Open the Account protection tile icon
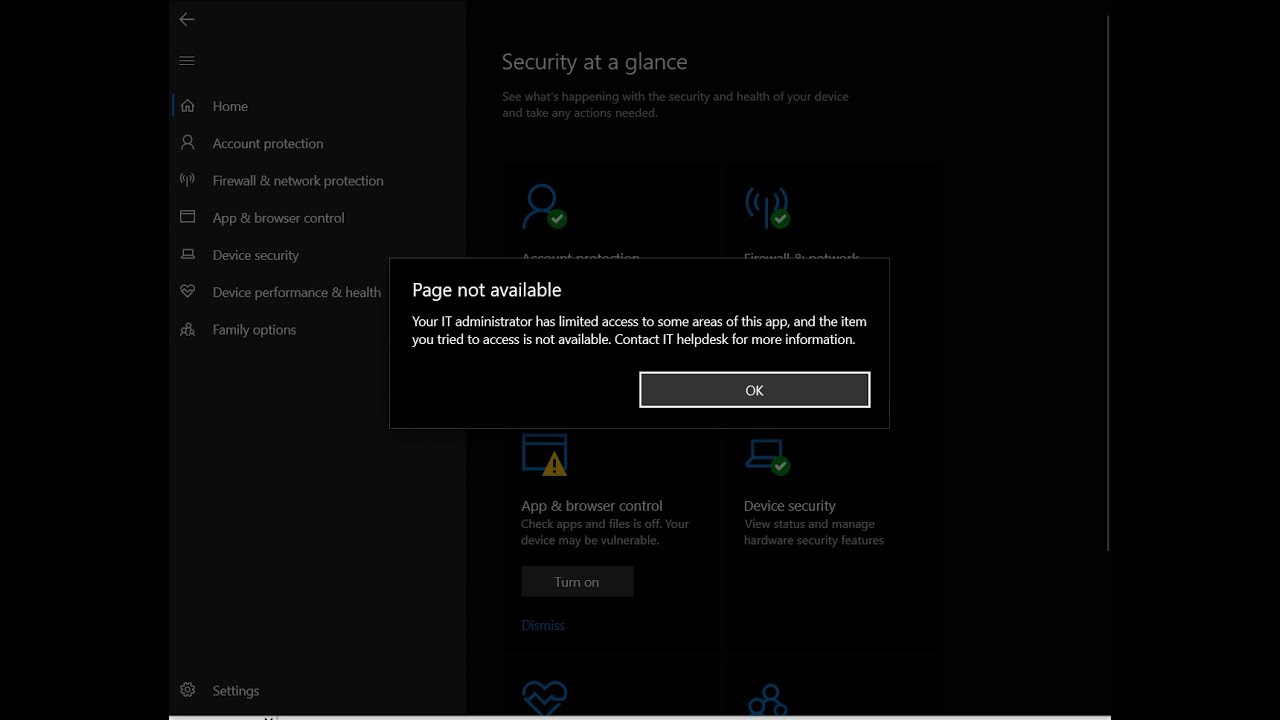The height and width of the screenshot is (720, 1280). (x=544, y=208)
